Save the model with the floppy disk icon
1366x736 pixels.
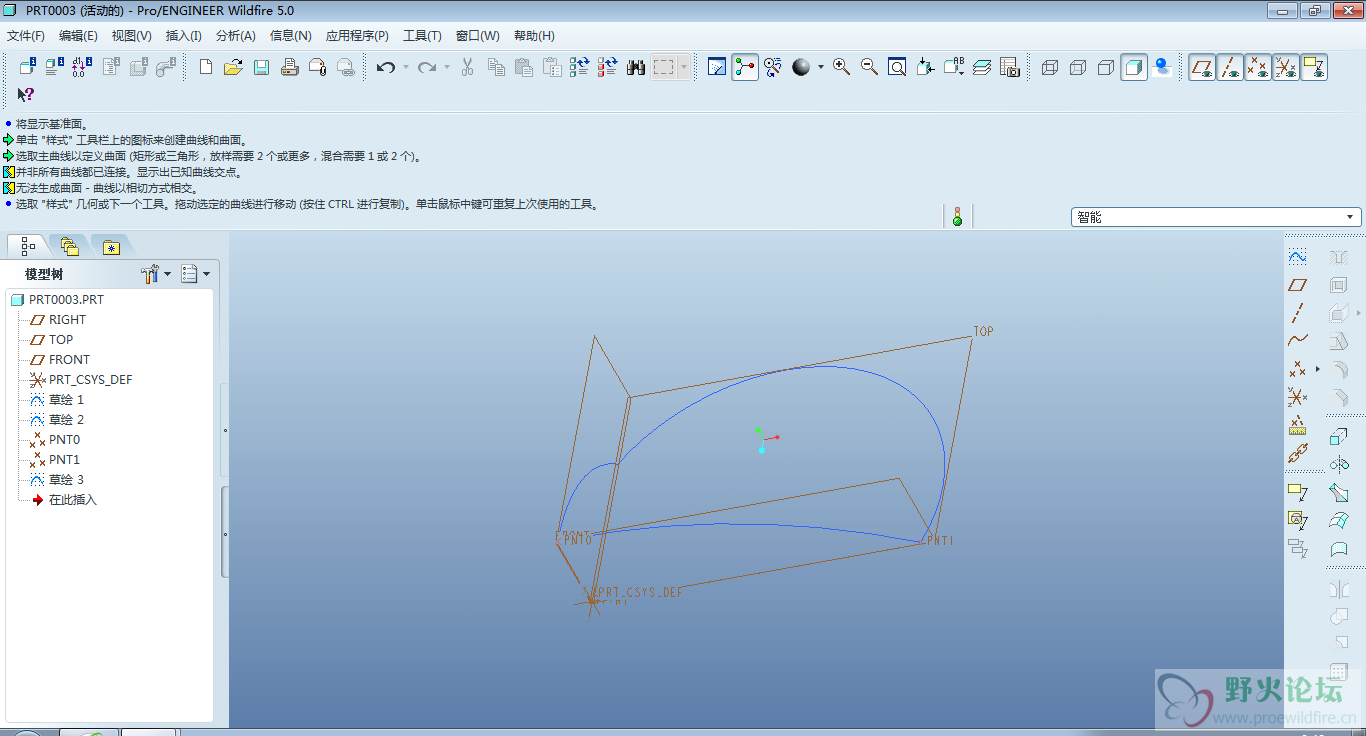point(261,67)
